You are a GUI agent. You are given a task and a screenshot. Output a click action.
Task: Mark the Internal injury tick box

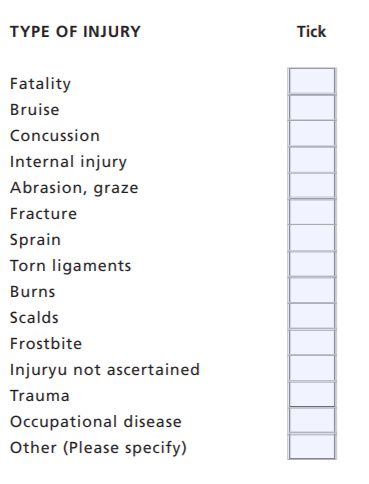tap(312, 159)
